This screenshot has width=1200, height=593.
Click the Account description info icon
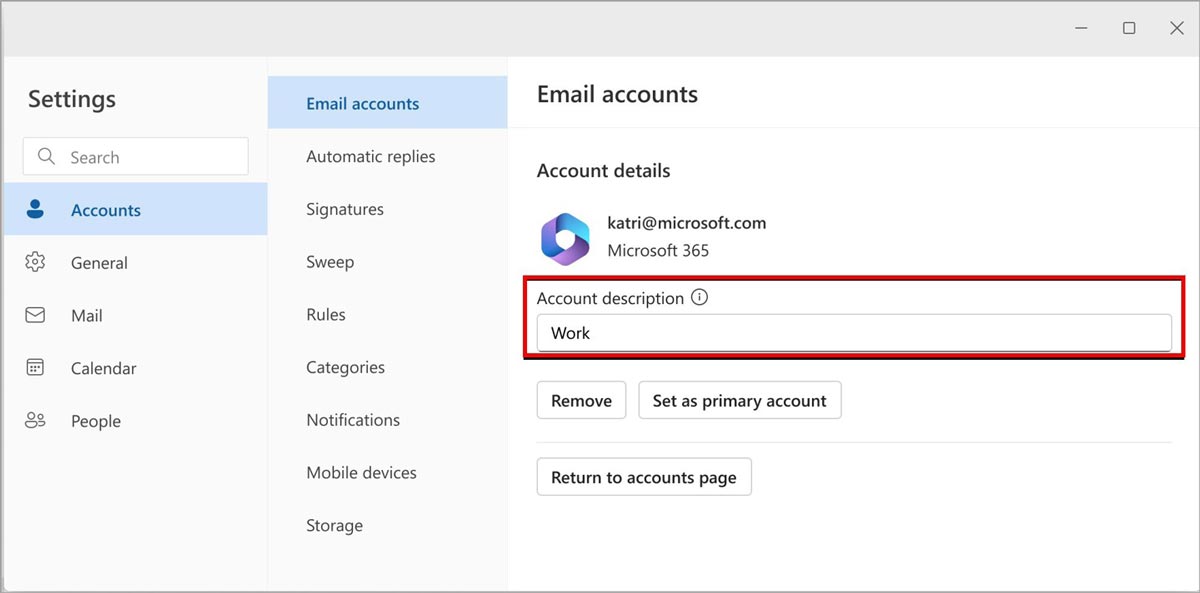point(700,298)
